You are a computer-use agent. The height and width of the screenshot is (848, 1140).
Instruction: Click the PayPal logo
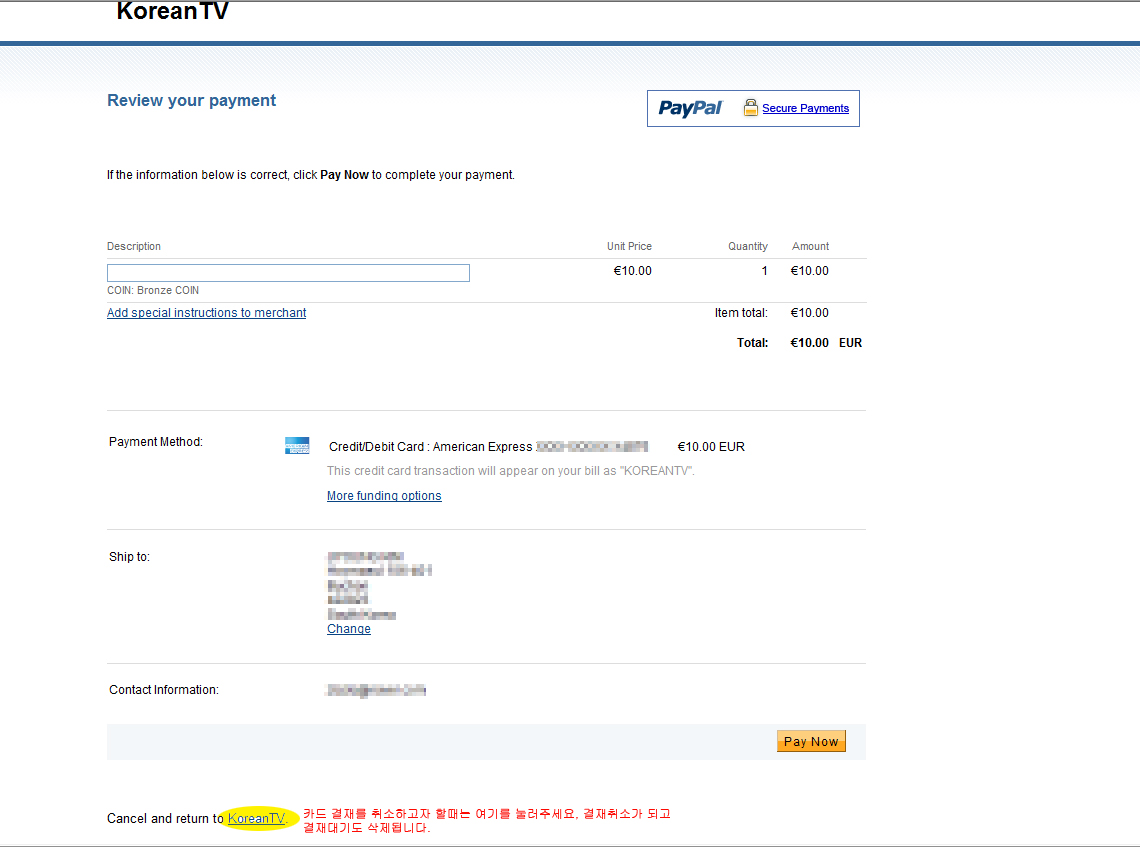point(690,108)
